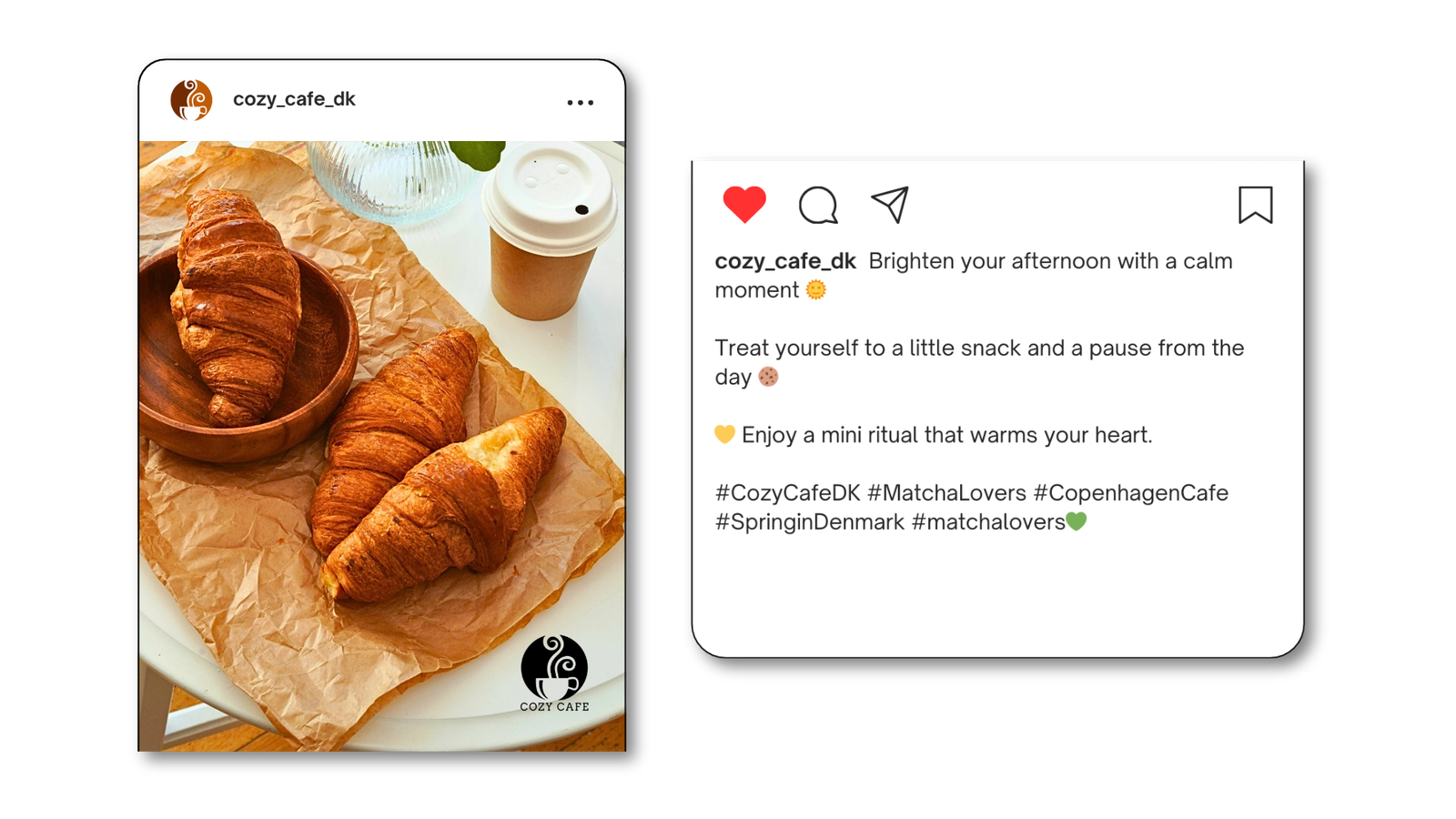Click the cookie emoji after 'day'
The height and width of the screenshot is (819, 1456).
(x=768, y=376)
